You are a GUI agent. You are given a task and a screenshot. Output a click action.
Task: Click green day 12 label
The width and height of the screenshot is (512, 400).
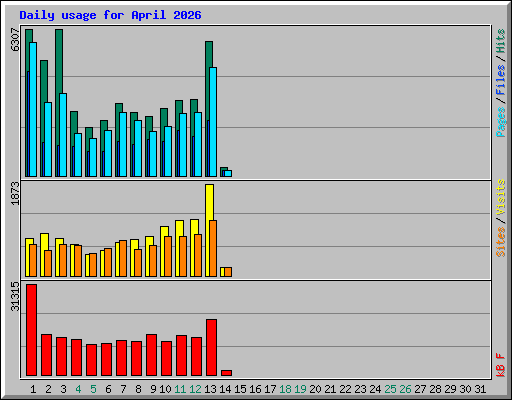(x=195, y=389)
